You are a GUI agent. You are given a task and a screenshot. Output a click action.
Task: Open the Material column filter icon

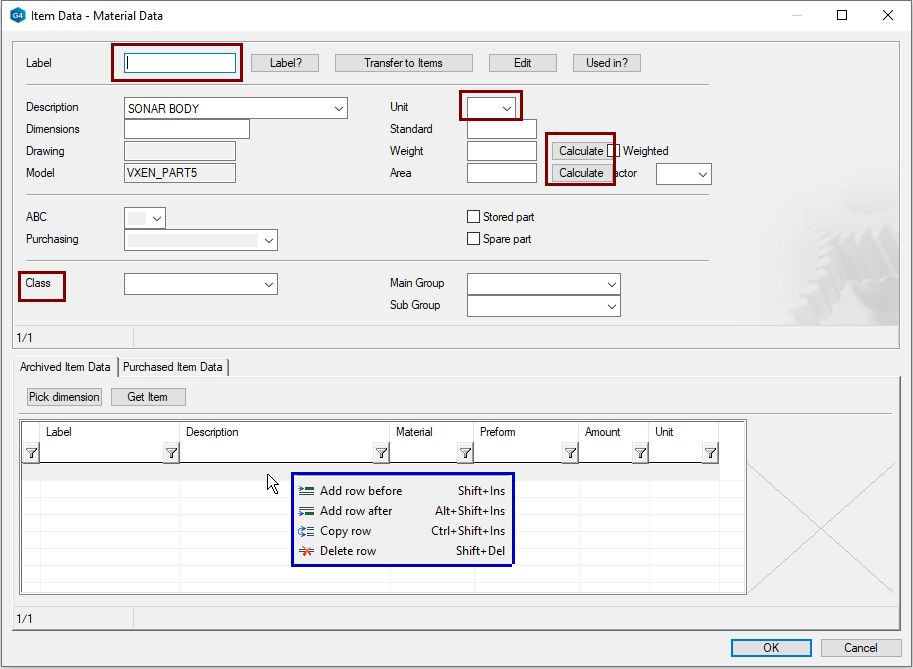coord(465,454)
